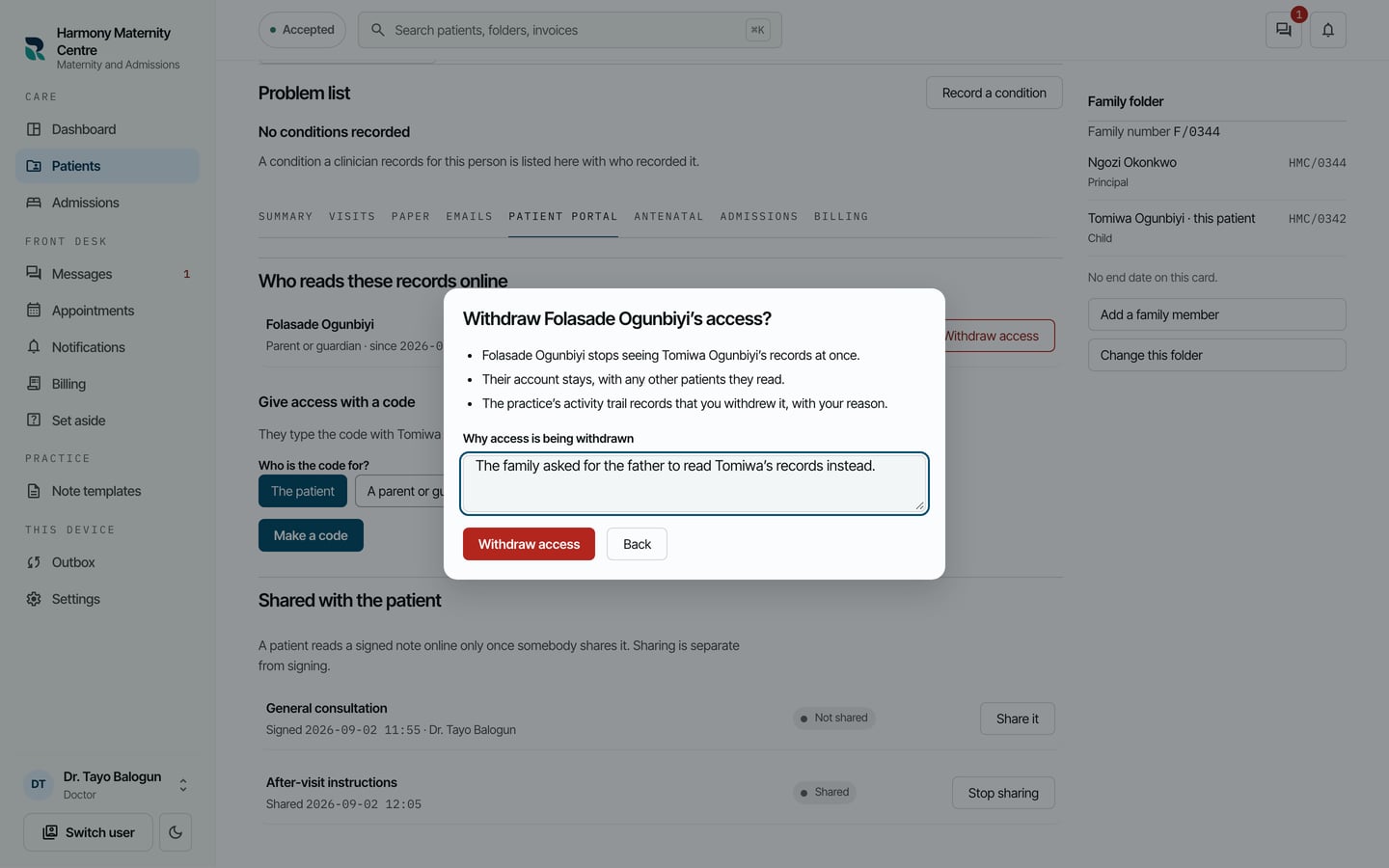The height and width of the screenshot is (868, 1389).
Task: Choose 'A parent or guardian' option
Action: tap(399, 491)
